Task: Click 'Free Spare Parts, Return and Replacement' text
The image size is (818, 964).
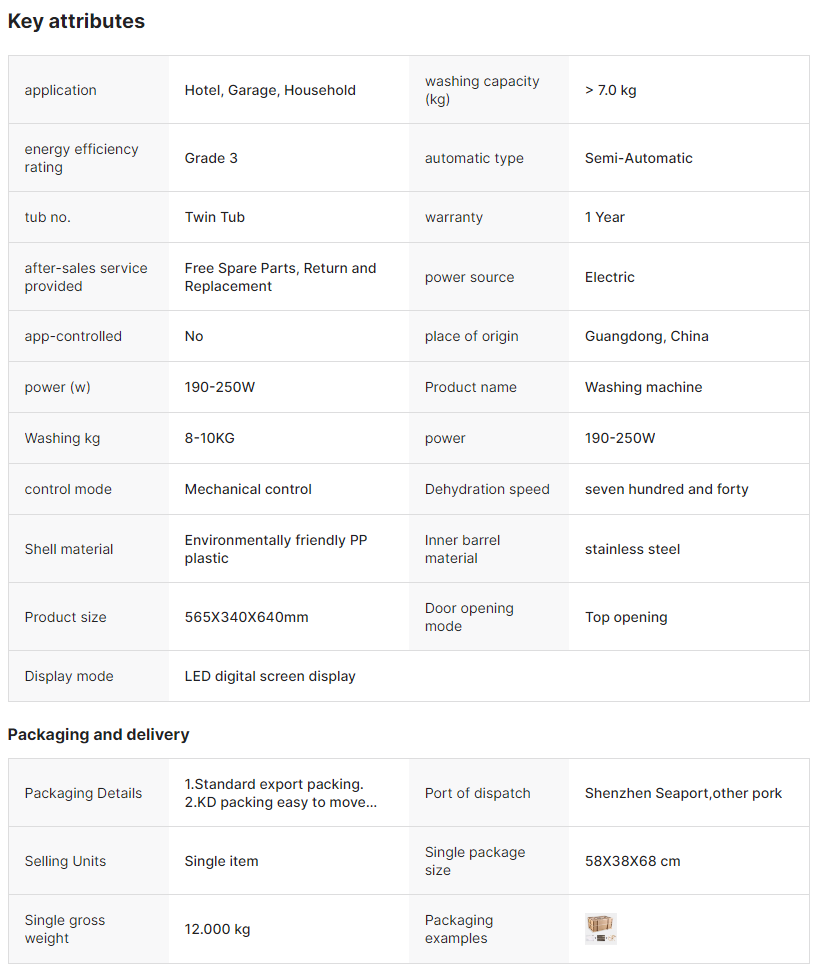Action: point(280,277)
